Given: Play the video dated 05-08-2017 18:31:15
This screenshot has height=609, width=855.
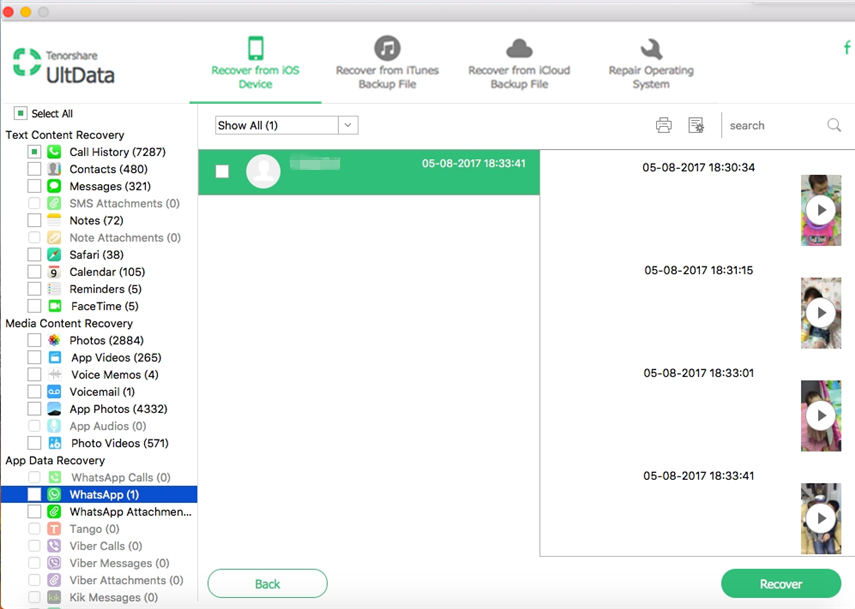Looking at the screenshot, I should click(821, 313).
